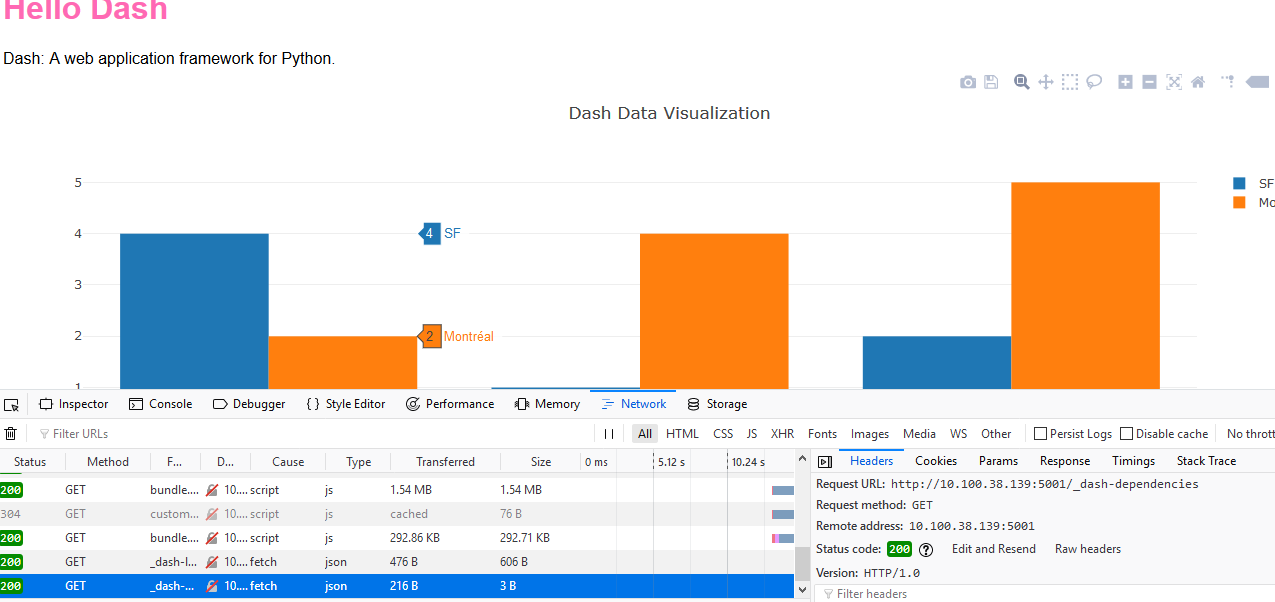This screenshot has width=1275, height=602.
Task: Click insecure lock icon on selected _dash row
Action: pos(212,586)
